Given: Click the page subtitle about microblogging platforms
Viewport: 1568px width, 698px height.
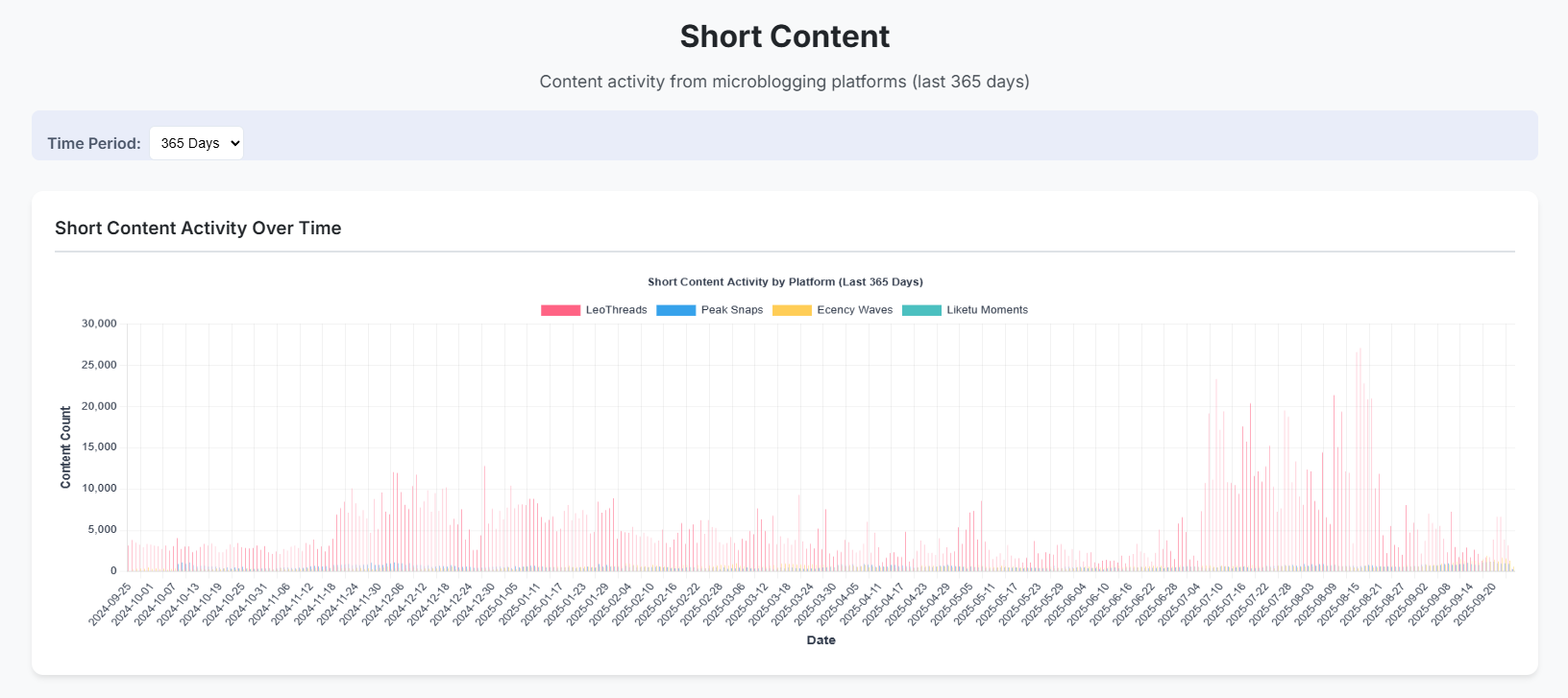Looking at the screenshot, I should point(784,82).
